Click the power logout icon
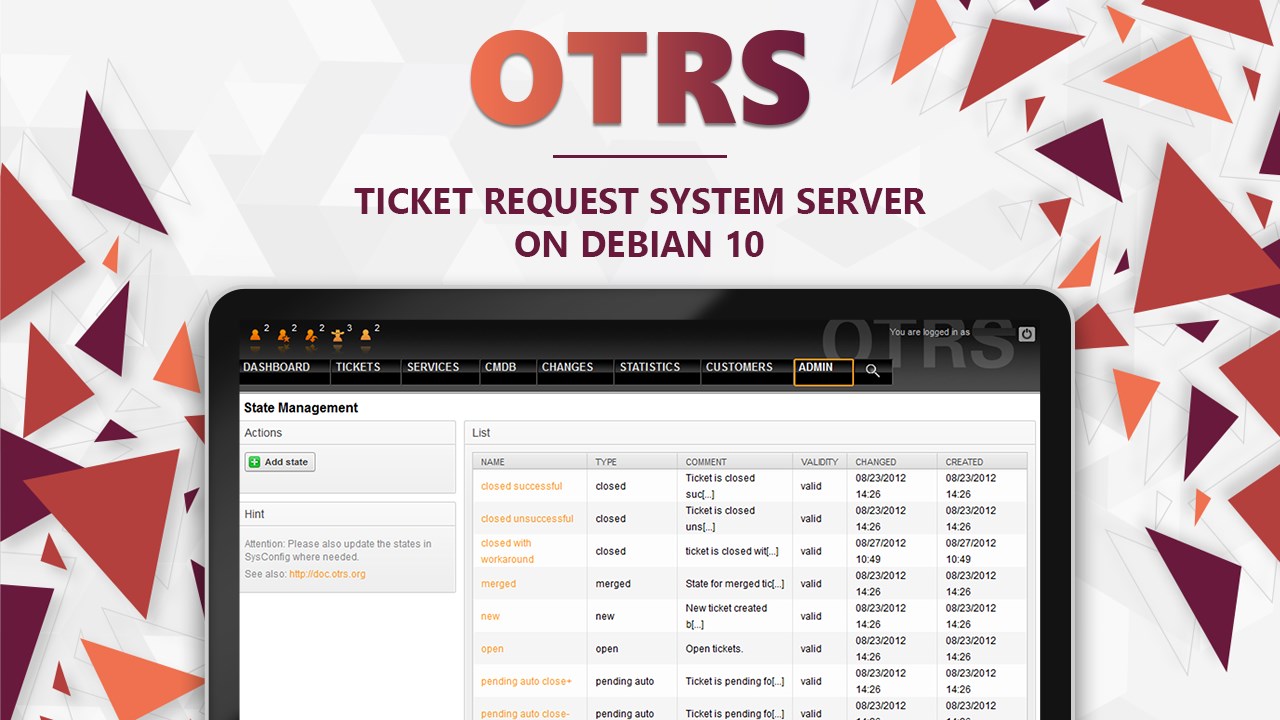1280x720 pixels. [x=1026, y=334]
